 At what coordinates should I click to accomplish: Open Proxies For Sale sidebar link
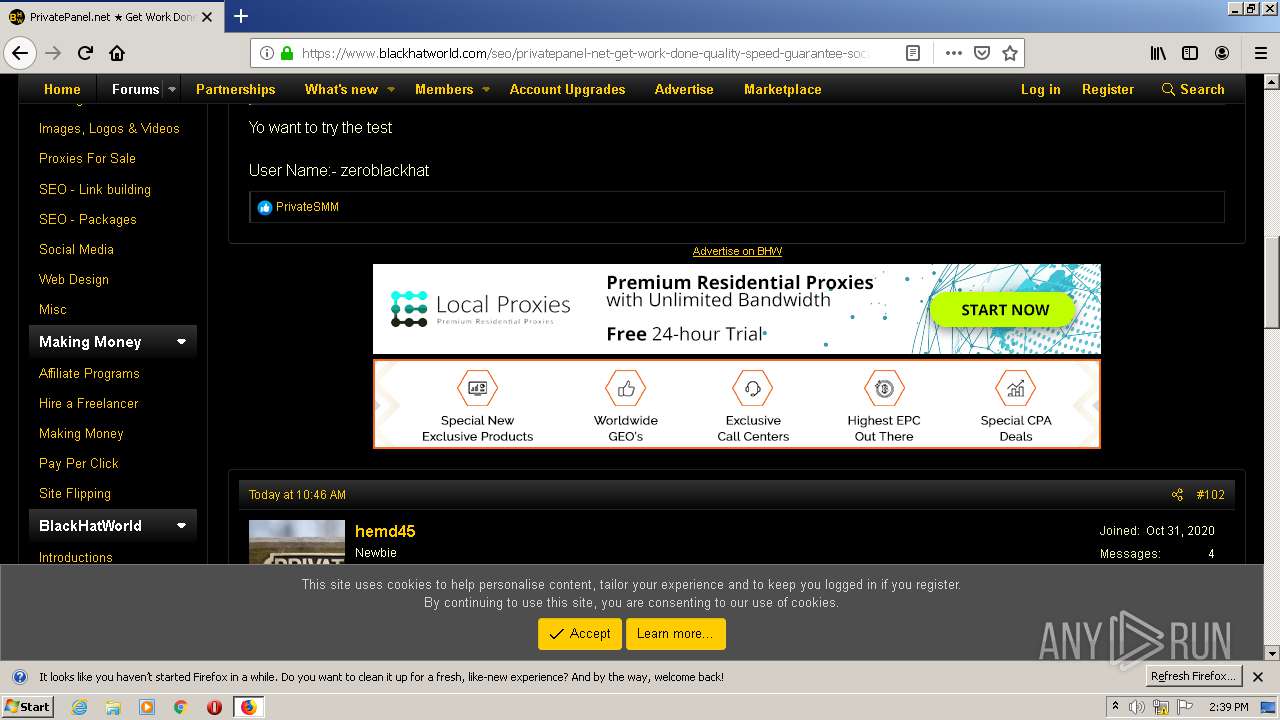pyautogui.click(x=87, y=158)
